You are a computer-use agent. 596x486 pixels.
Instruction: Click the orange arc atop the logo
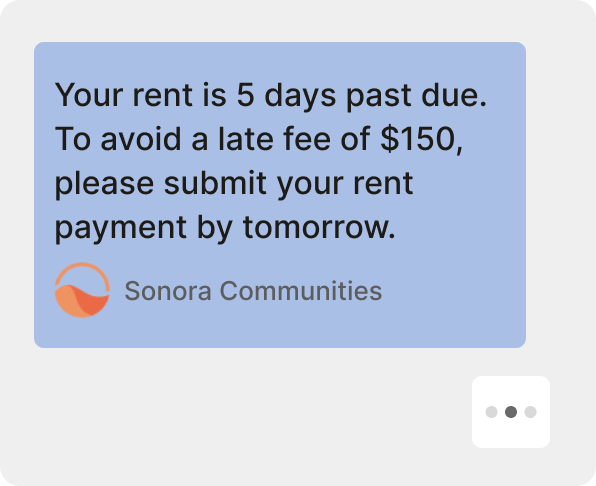[x=82, y=272]
